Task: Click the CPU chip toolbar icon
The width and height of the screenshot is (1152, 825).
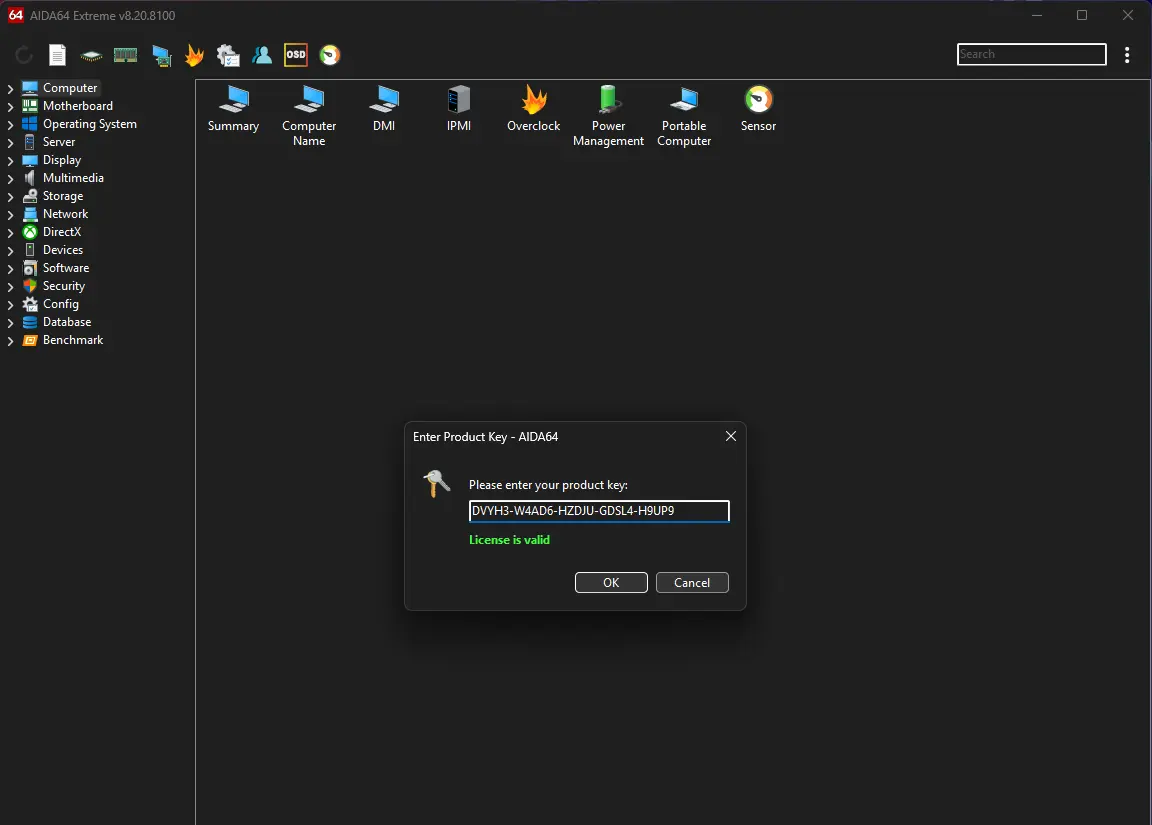Action: (x=91, y=56)
